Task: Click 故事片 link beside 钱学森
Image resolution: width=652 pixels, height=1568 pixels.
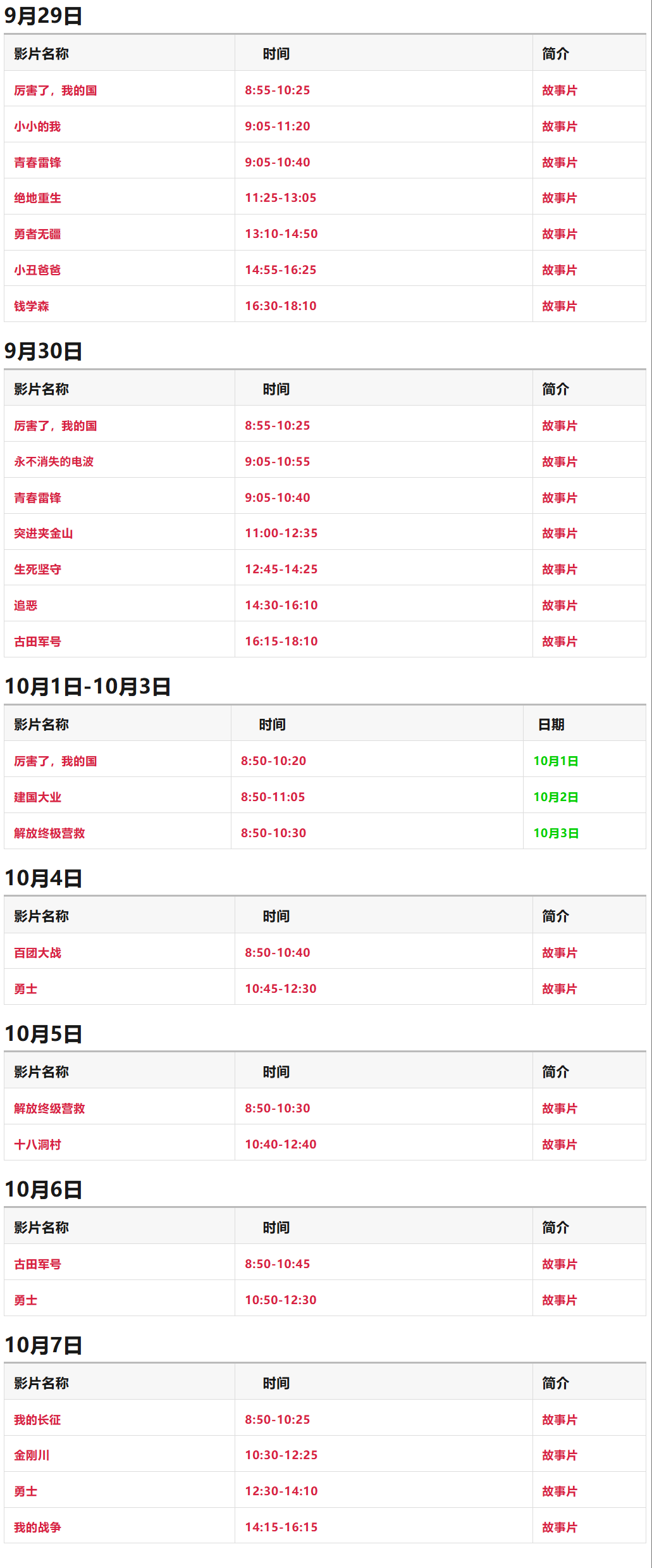Action: point(559,306)
